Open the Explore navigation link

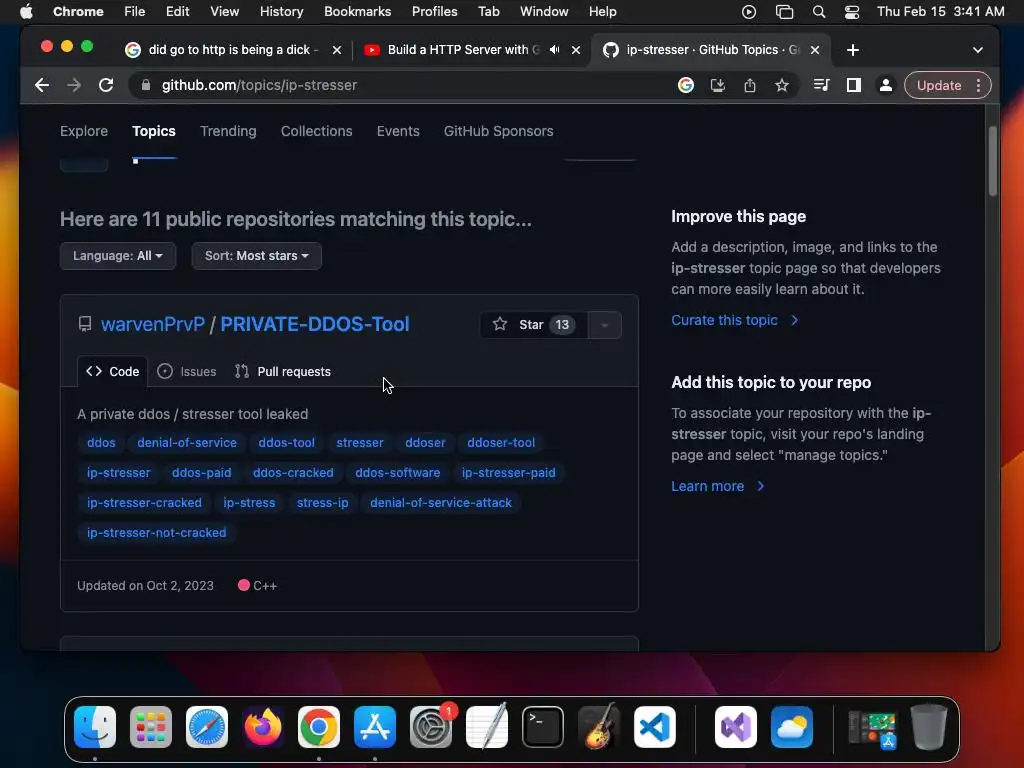(x=84, y=131)
